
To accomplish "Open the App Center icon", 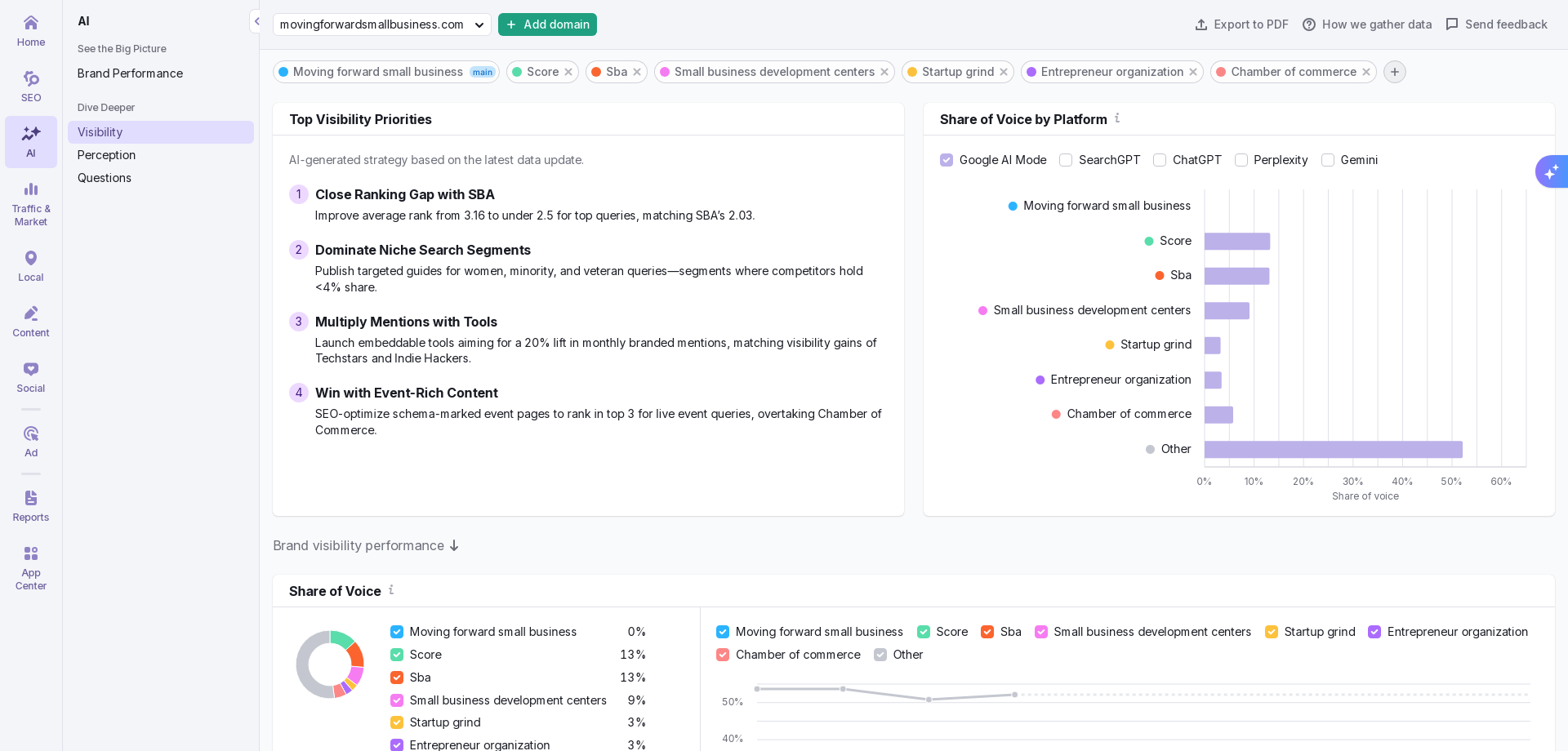I will pyautogui.click(x=31, y=568).
